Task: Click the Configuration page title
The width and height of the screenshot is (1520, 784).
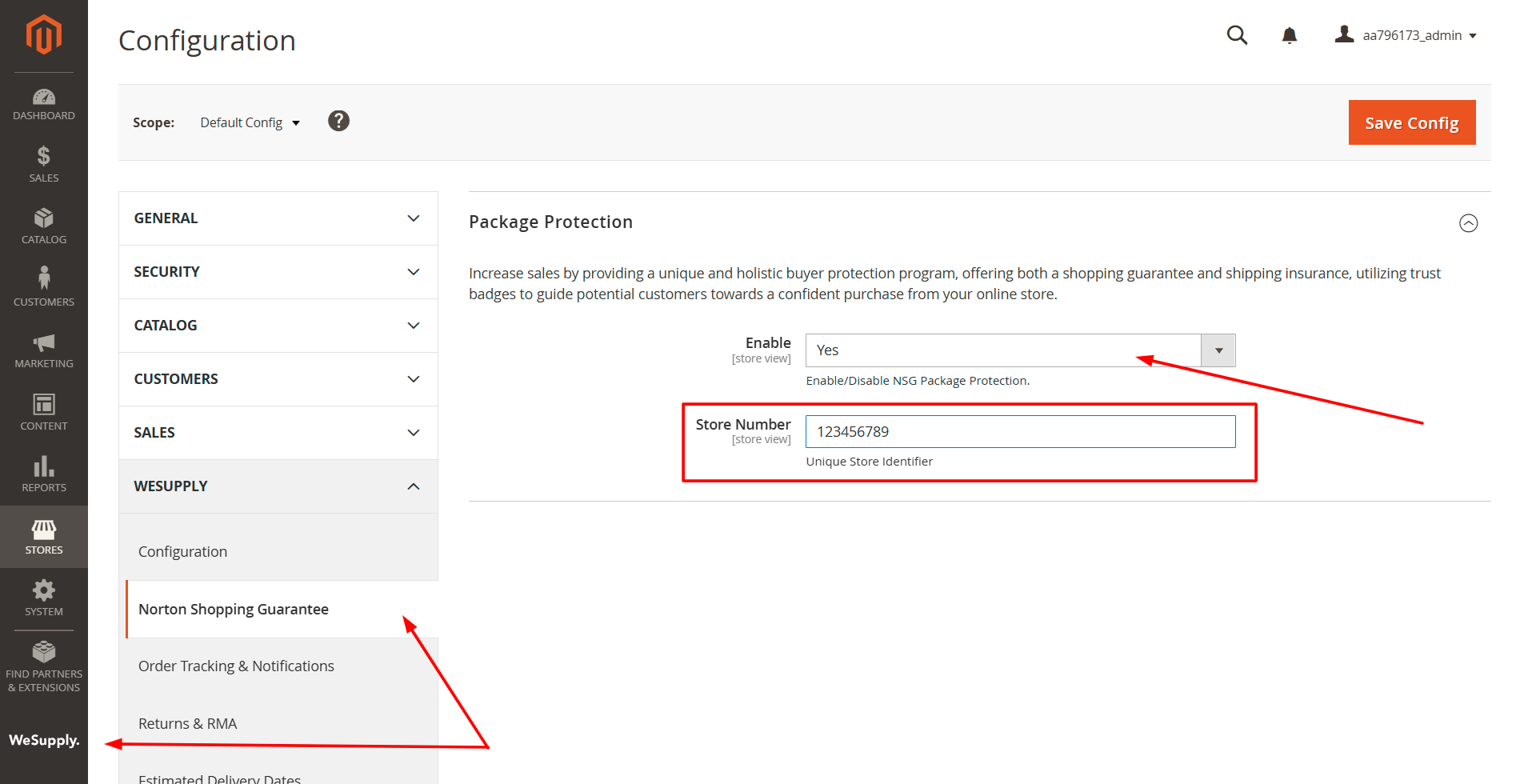Action: pos(207,40)
